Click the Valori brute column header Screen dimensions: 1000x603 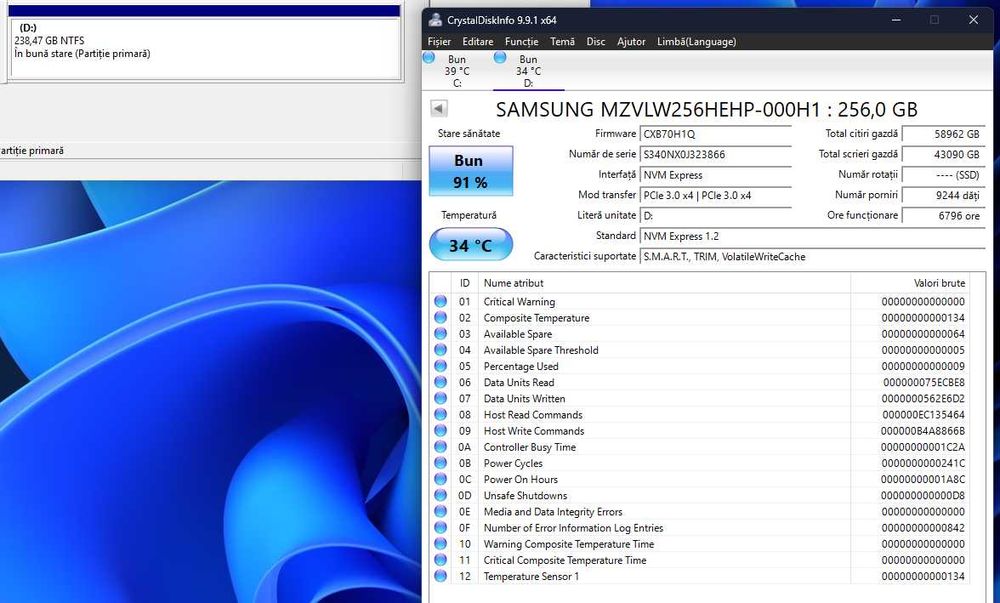click(x=910, y=283)
